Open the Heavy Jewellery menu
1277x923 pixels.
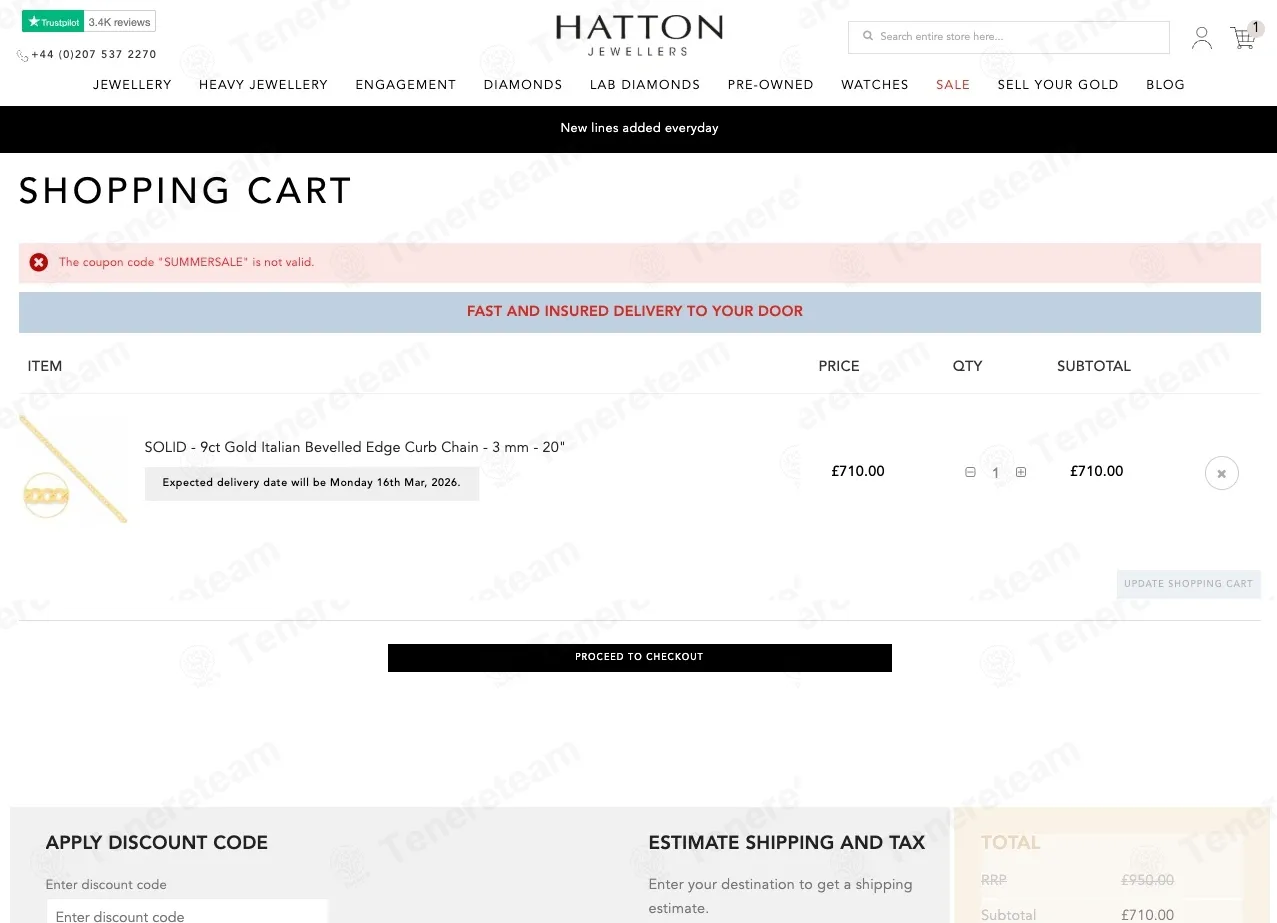[263, 85]
